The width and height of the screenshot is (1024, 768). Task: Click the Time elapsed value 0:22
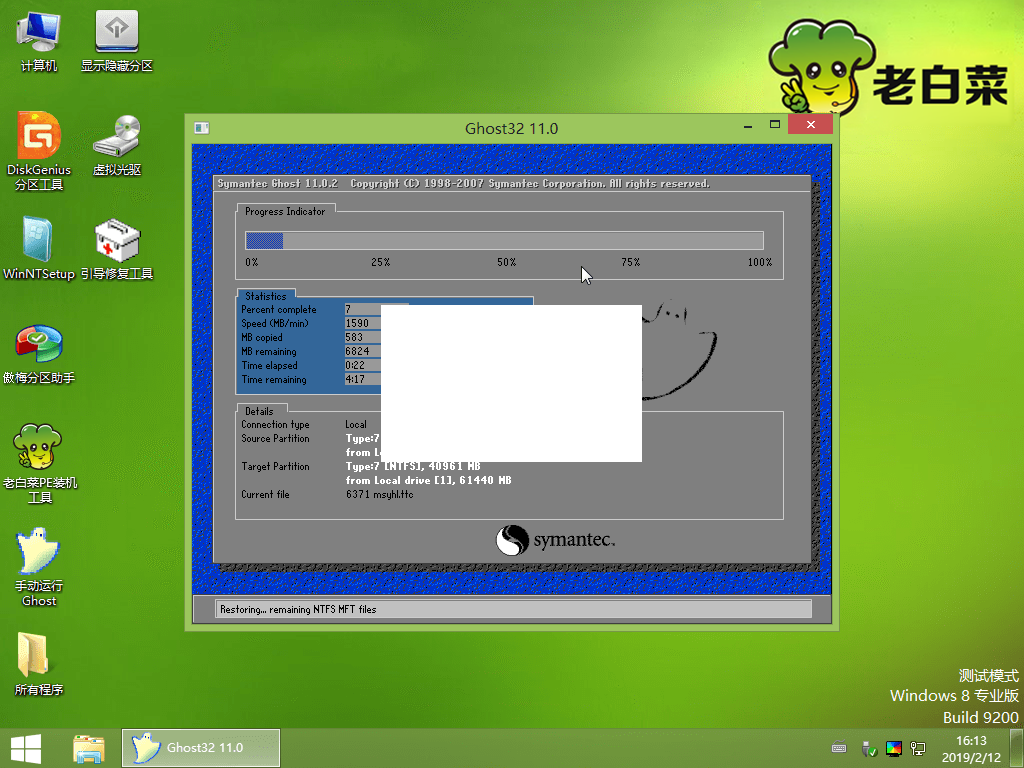(355, 365)
